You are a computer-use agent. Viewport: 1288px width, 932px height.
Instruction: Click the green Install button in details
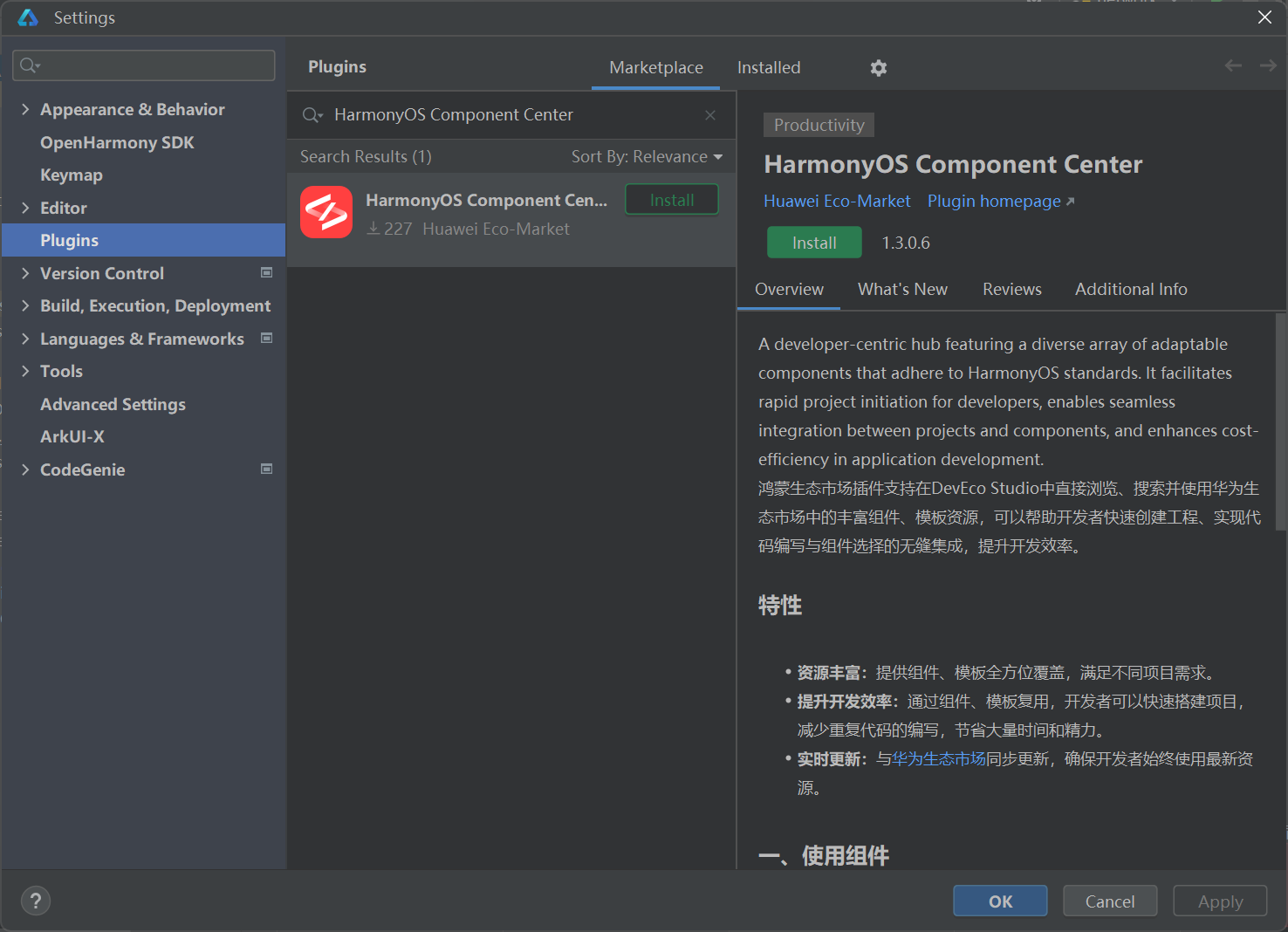click(x=813, y=243)
